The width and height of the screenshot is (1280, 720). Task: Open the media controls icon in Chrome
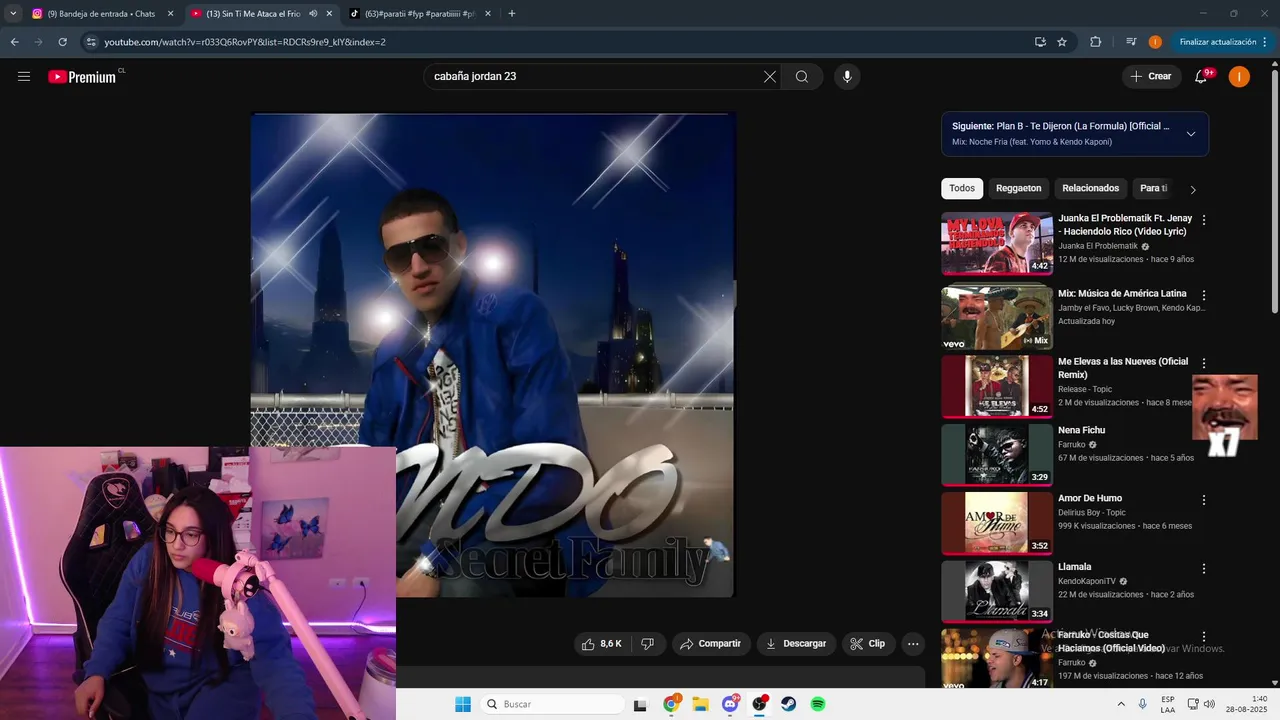point(1131,42)
